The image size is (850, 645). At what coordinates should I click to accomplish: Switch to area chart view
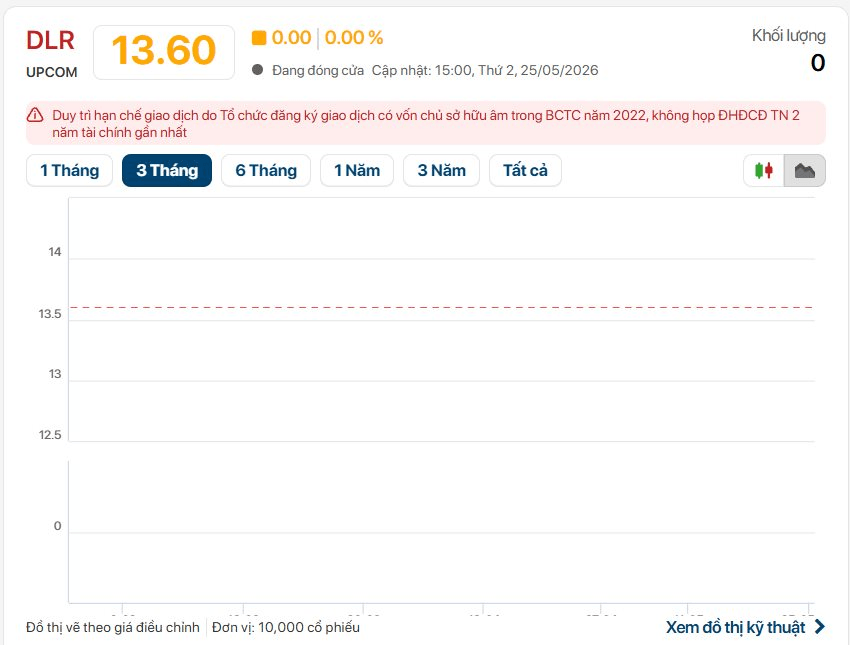tap(805, 171)
